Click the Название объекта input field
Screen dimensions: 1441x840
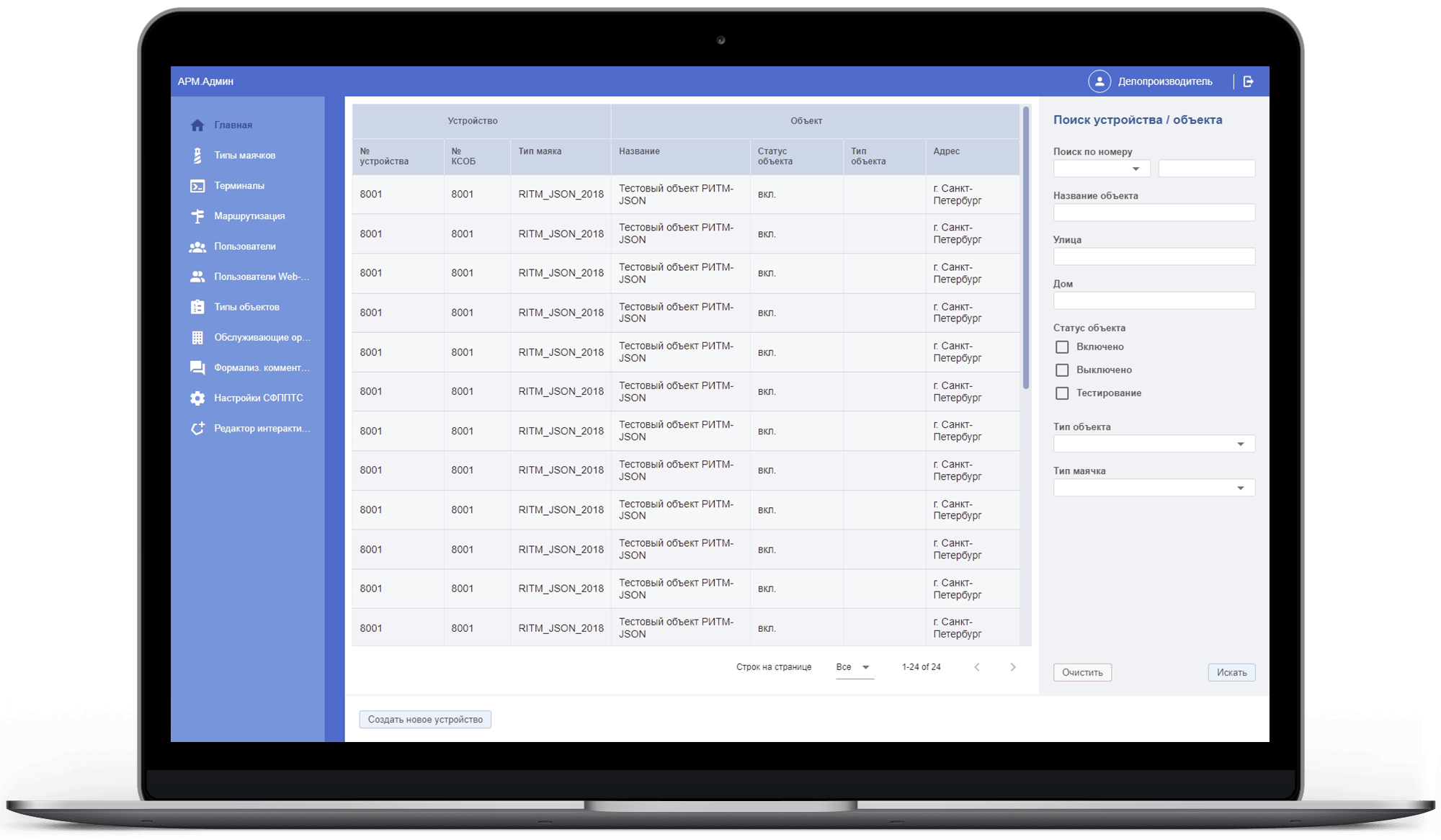1154,213
